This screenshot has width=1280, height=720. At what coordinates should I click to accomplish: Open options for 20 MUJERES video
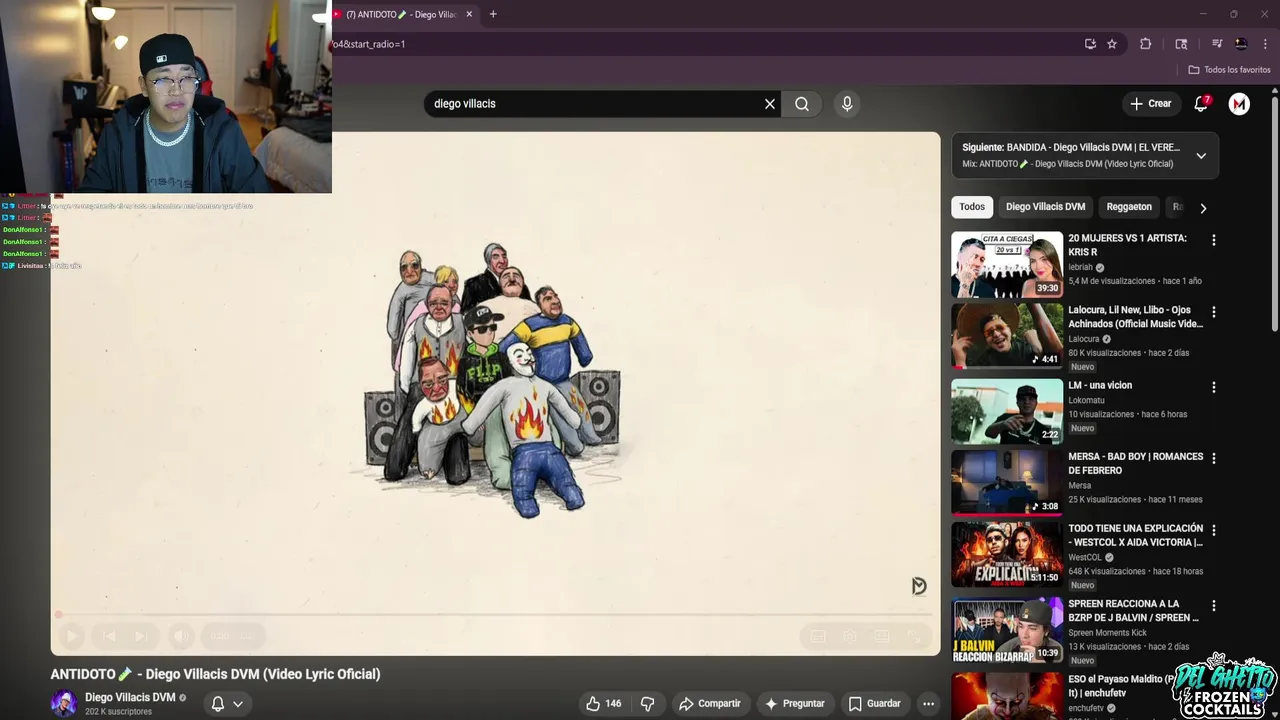1214,240
